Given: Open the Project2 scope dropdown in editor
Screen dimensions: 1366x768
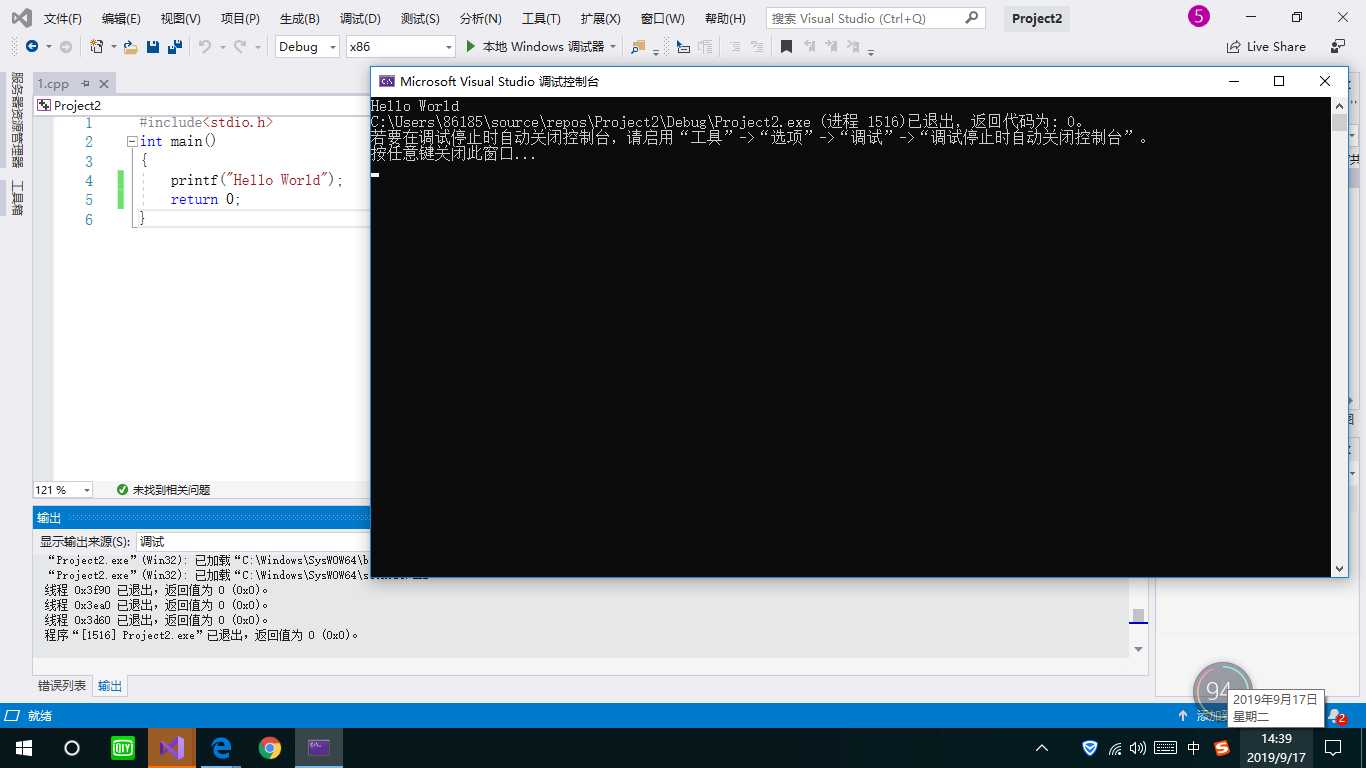Looking at the screenshot, I should pyautogui.click(x=202, y=105).
